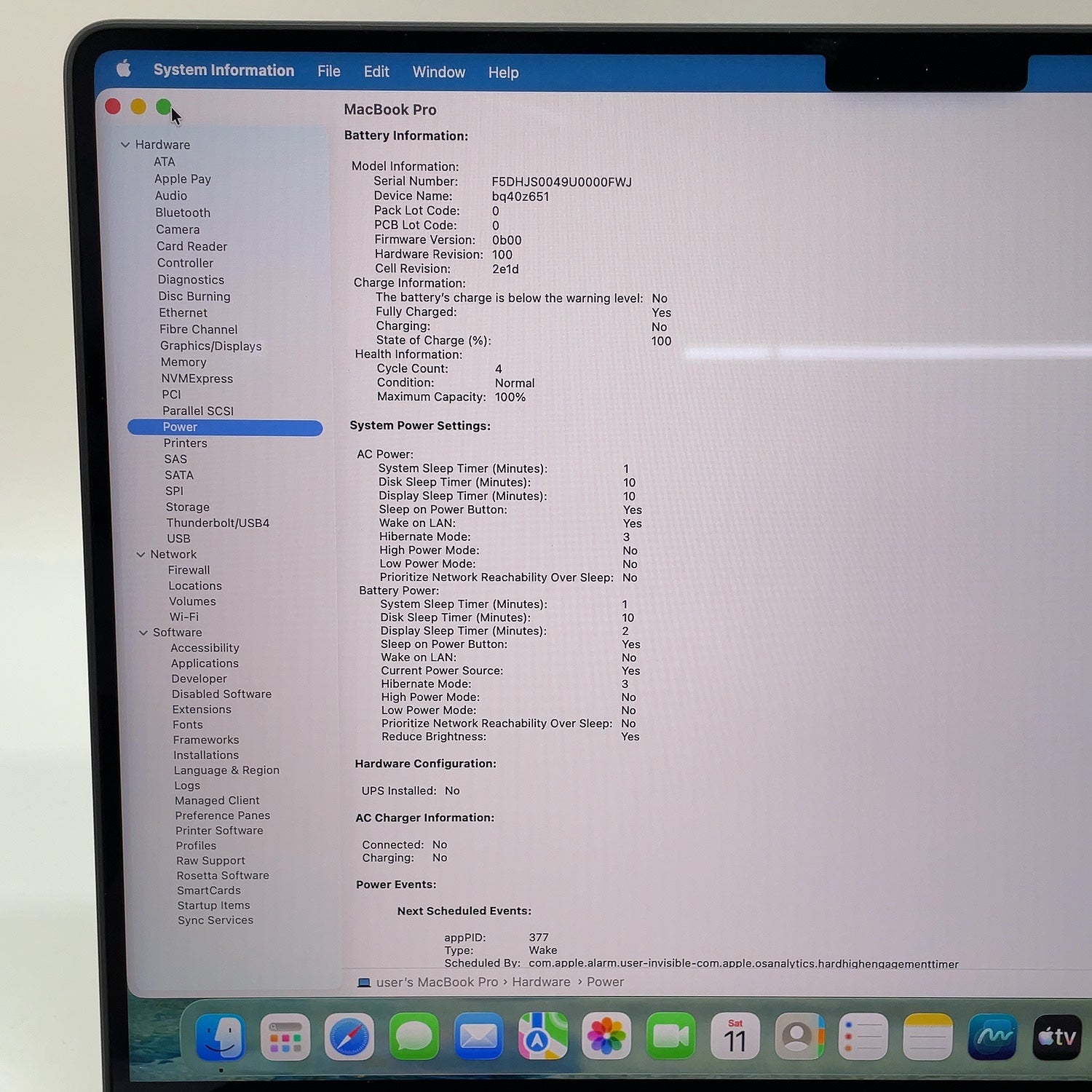The image size is (1092, 1092).
Task: Open Finder from the Dock
Action: 221,1037
